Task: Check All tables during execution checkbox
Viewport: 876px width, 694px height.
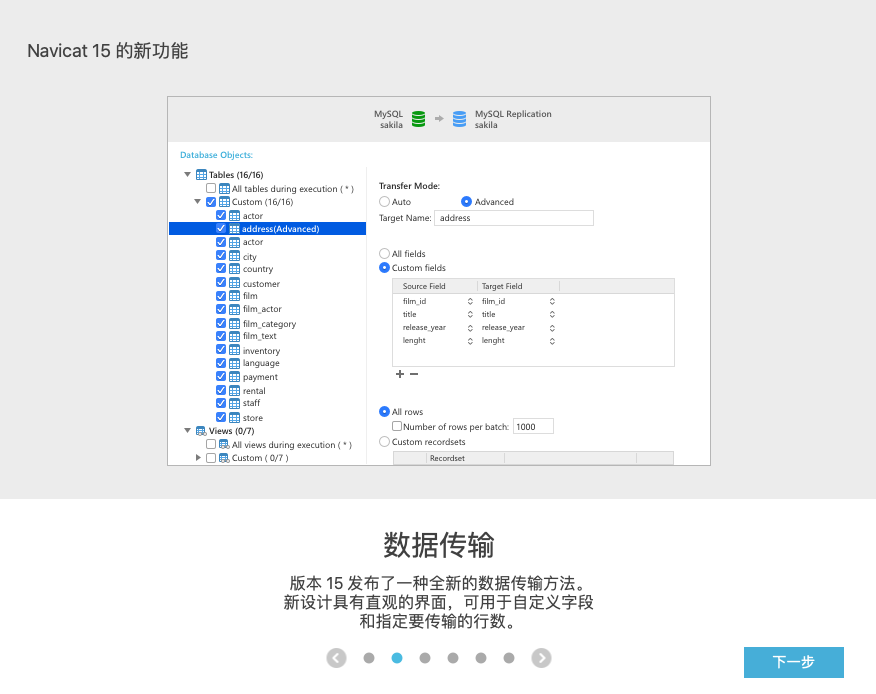Action: pyautogui.click(x=211, y=188)
